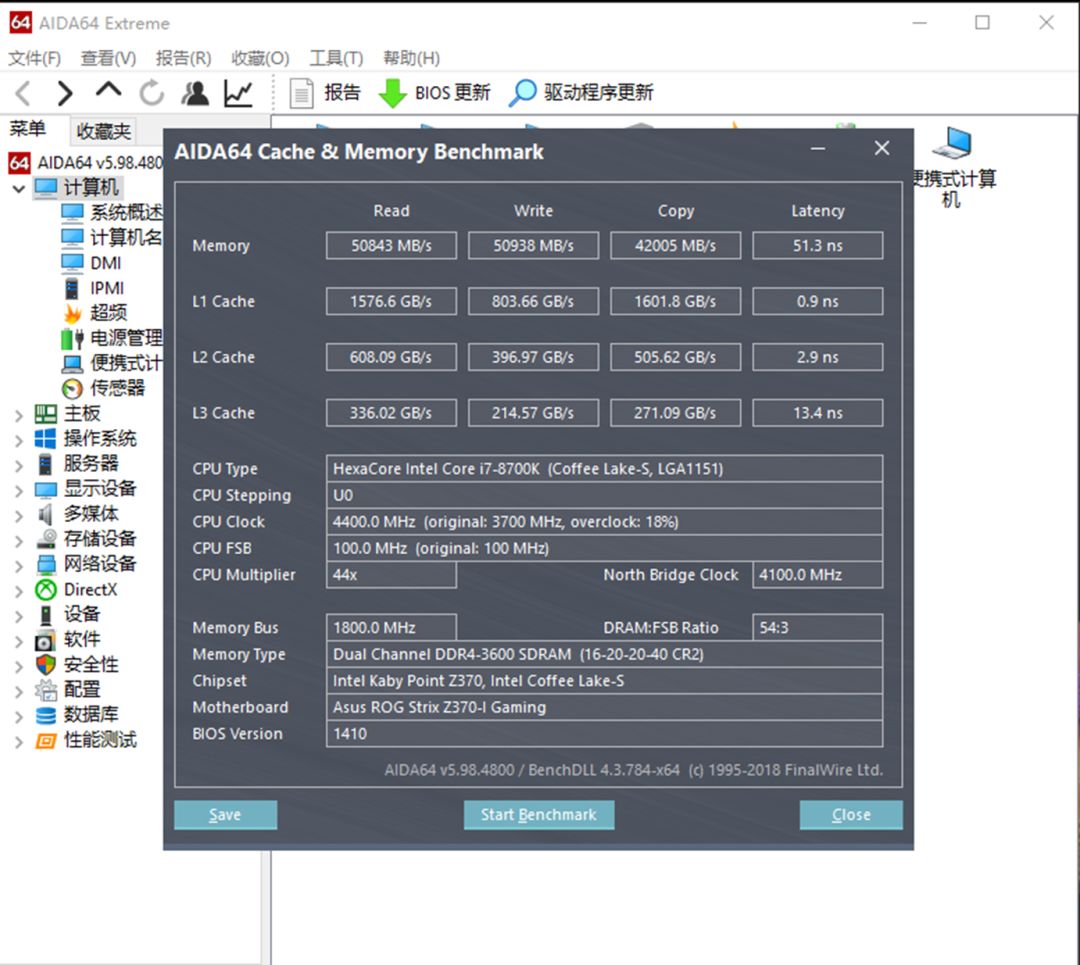Viewport: 1080px width, 965px height.
Task: Click the 存储设备 disk icon
Action: tap(45, 539)
